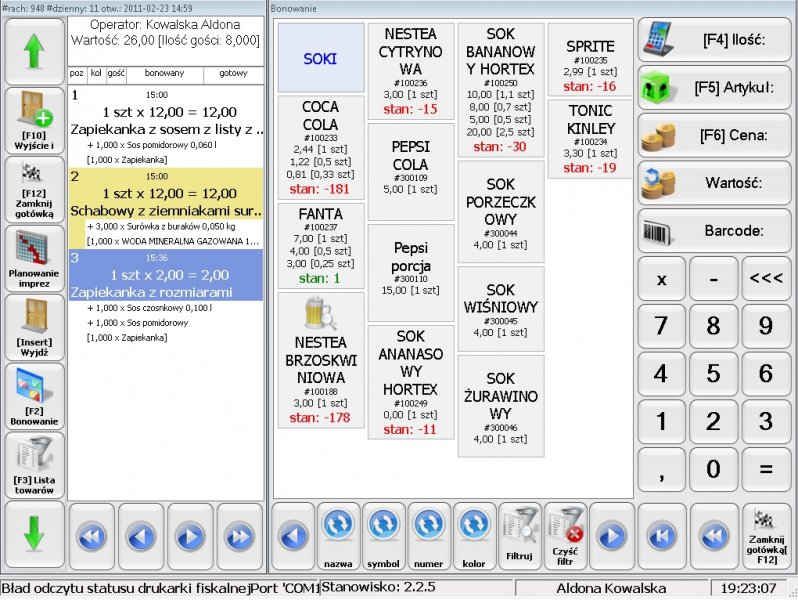Viewport: 798px width, 600px height.
Task: Open [F3] Lista towarów
Action: [x=34, y=465]
